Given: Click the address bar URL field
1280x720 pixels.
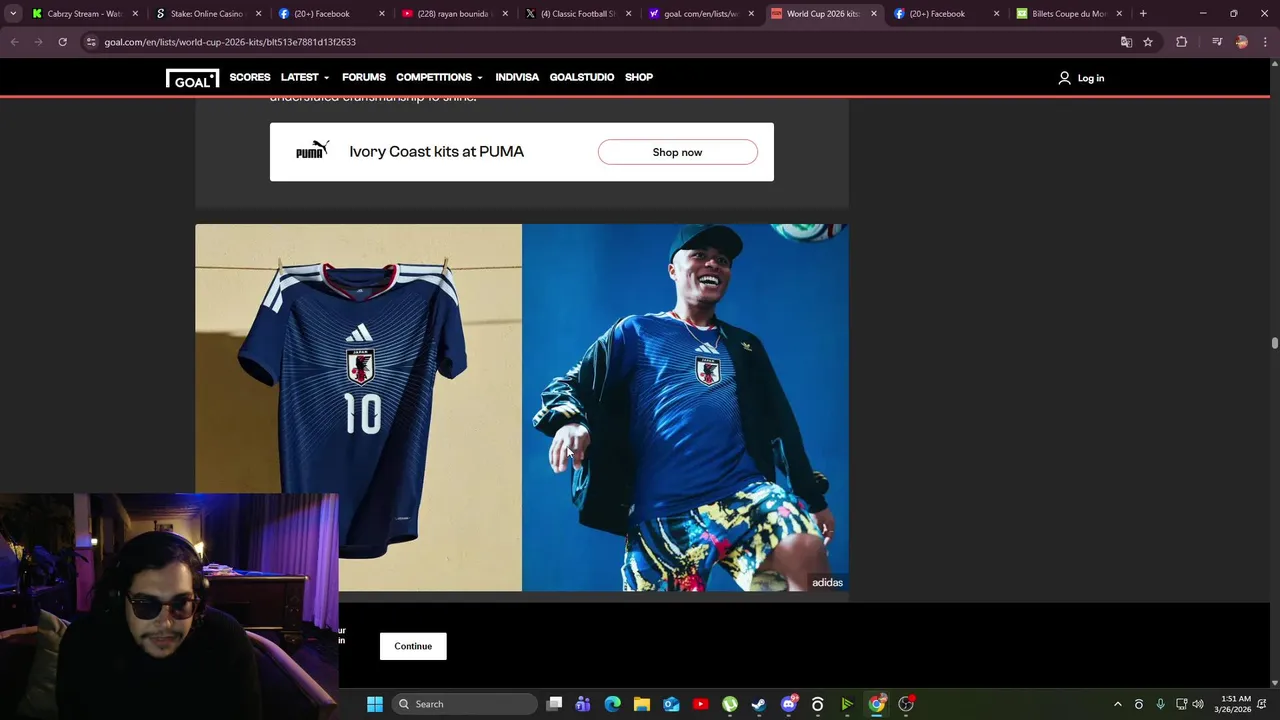Looking at the screenshot, I should (x=600, y=42).
